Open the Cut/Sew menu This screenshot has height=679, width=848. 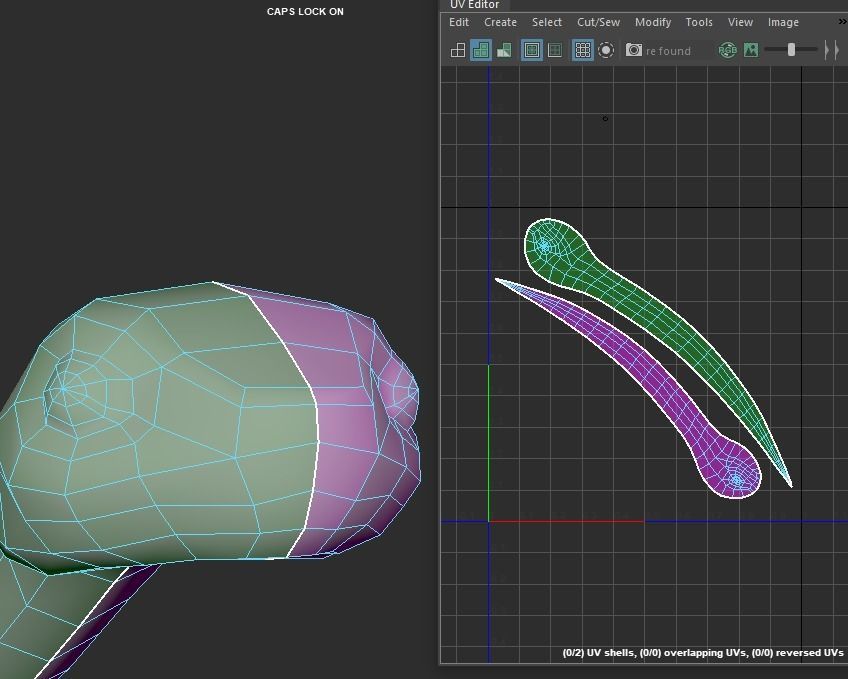point(597,22)
